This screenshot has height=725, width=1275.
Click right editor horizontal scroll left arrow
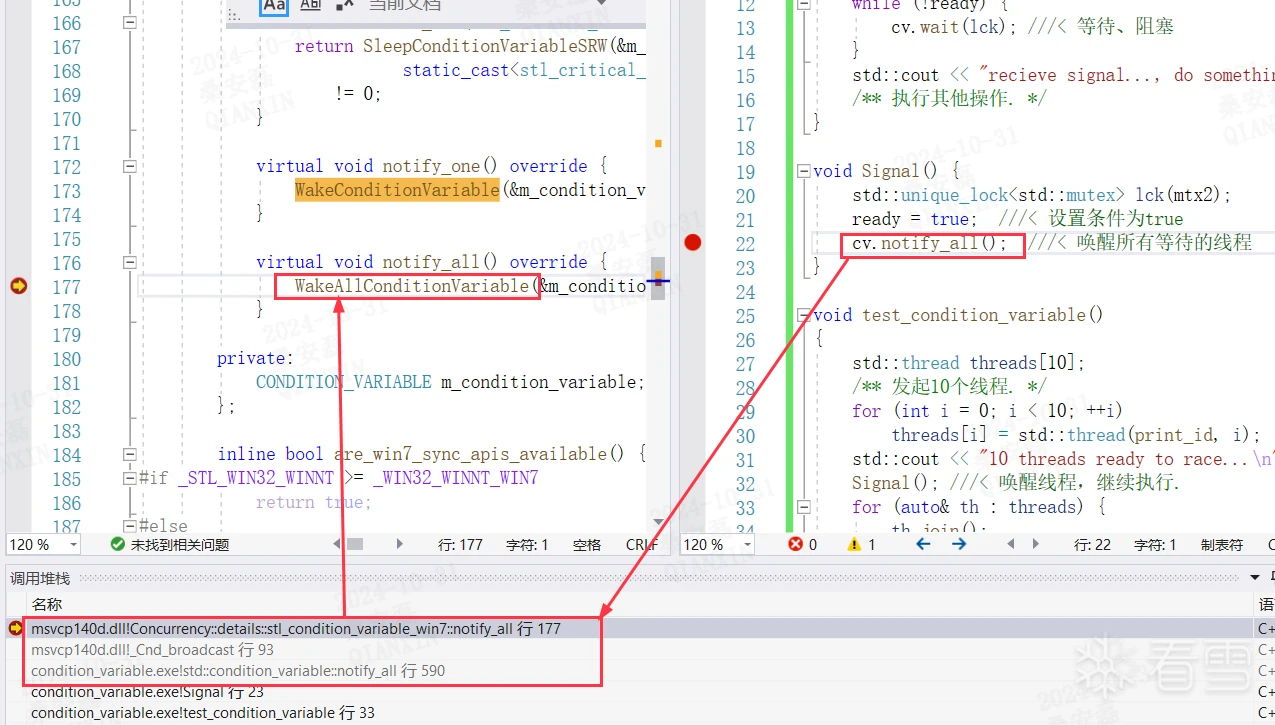coord(1010,544)
